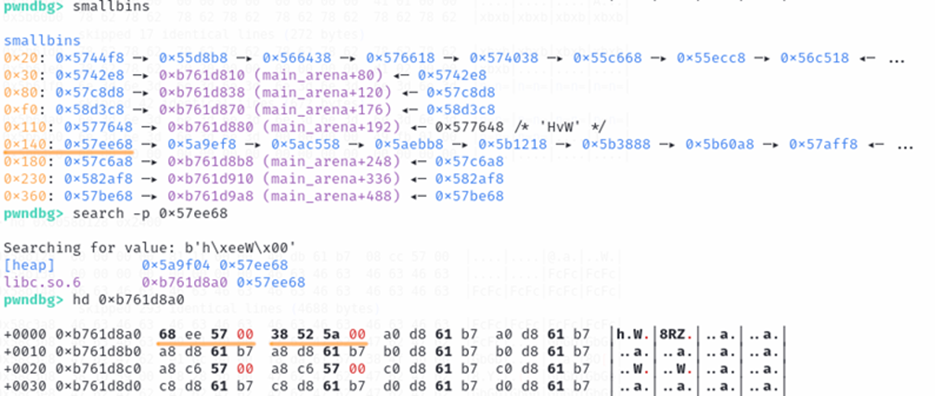Click the 0x5744f8 address in 0x20 bin

click(x=89, y=58)
